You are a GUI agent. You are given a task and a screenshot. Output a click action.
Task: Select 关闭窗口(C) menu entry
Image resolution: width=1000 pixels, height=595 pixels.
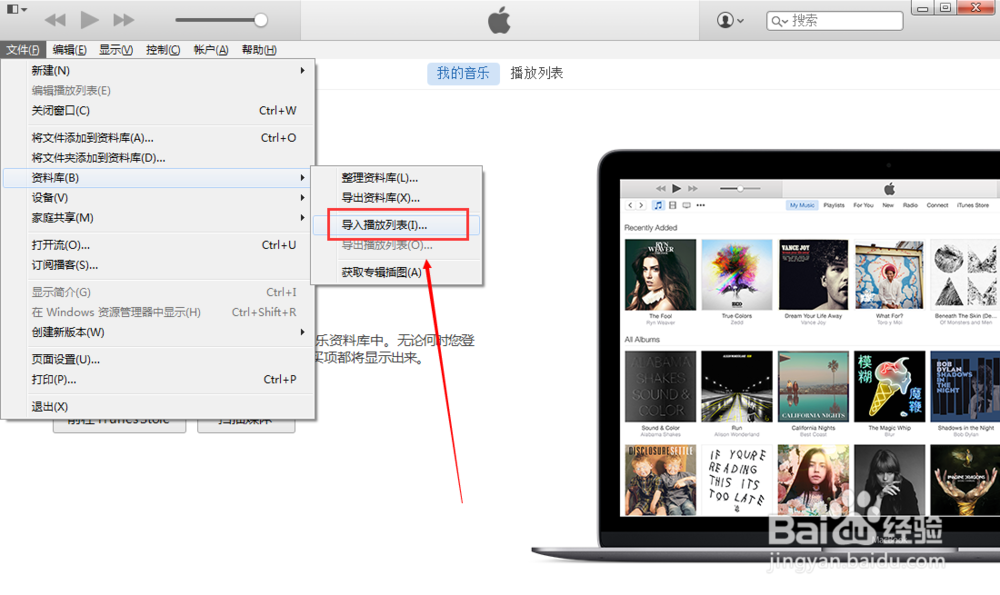coord(158,110)
